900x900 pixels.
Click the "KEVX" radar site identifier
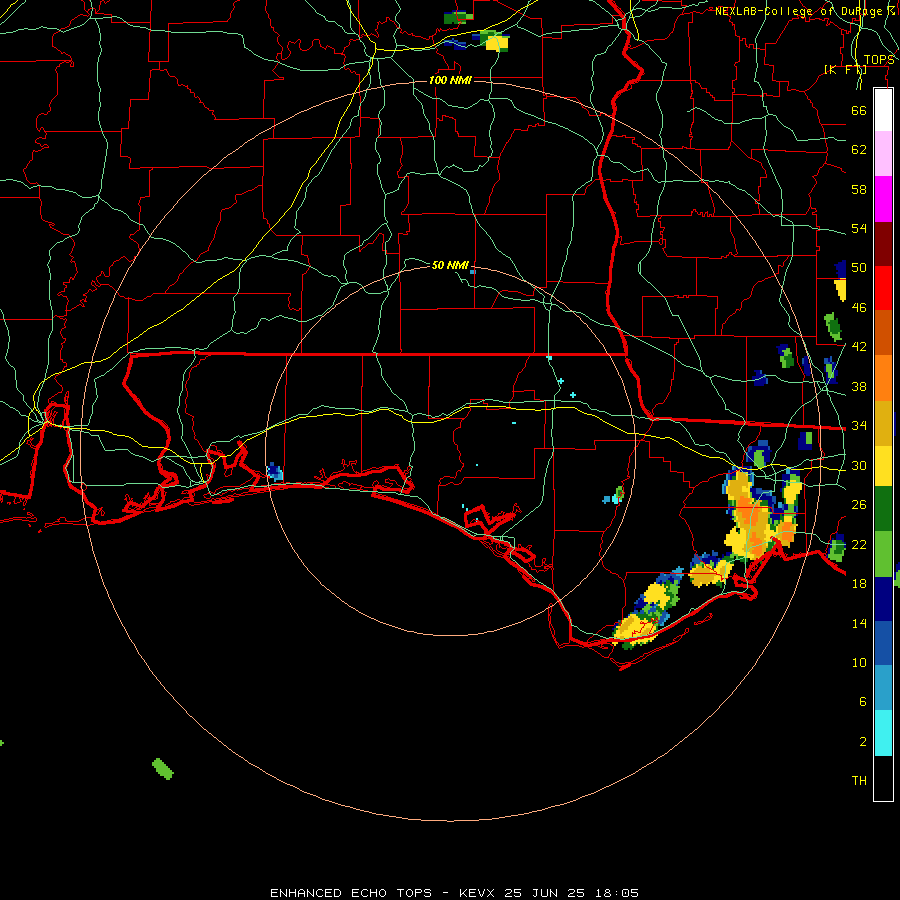click(x=476, y=893)
